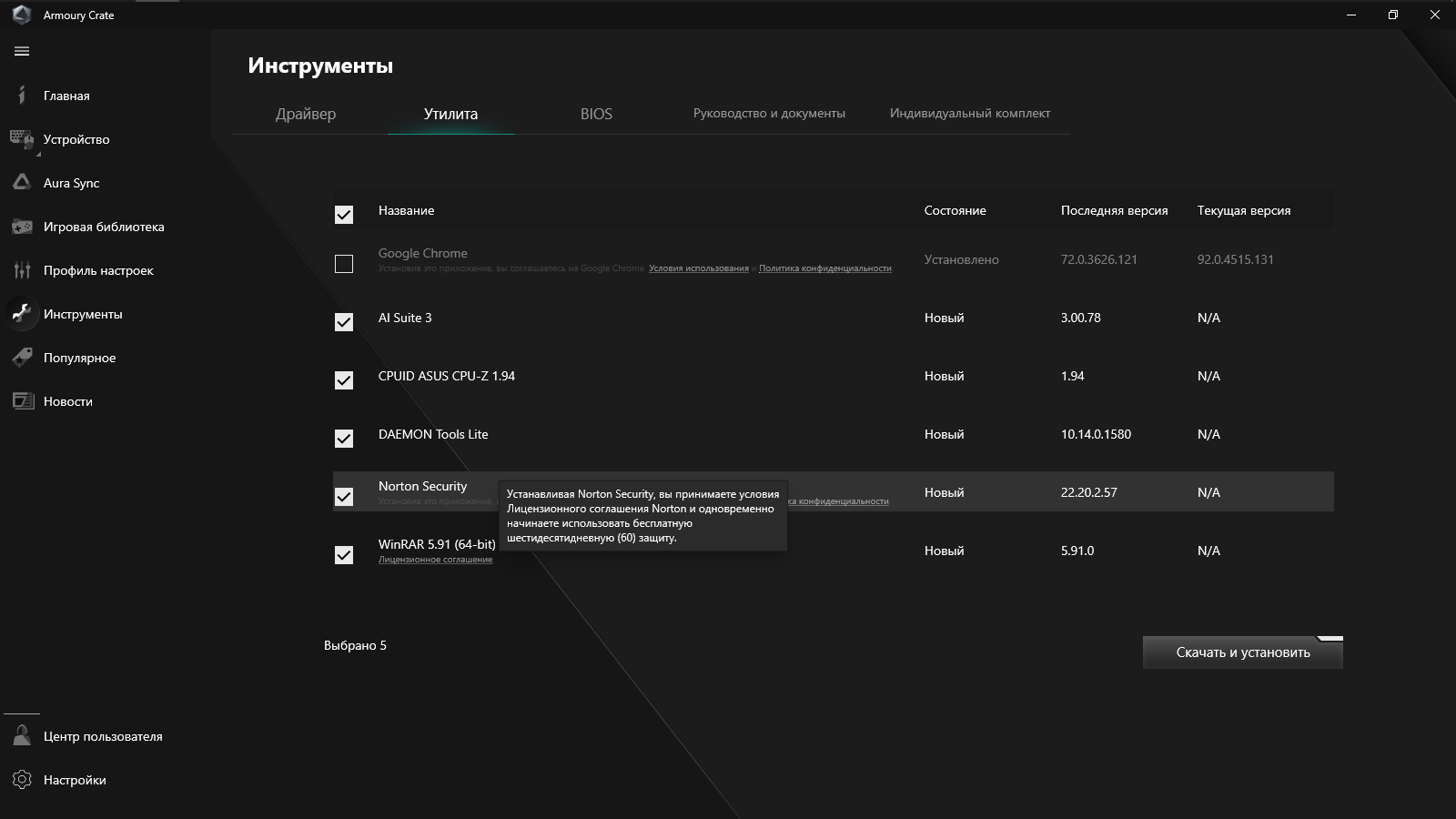Open Популярное section
The image size is (1456, 819).
click(80, 358)
